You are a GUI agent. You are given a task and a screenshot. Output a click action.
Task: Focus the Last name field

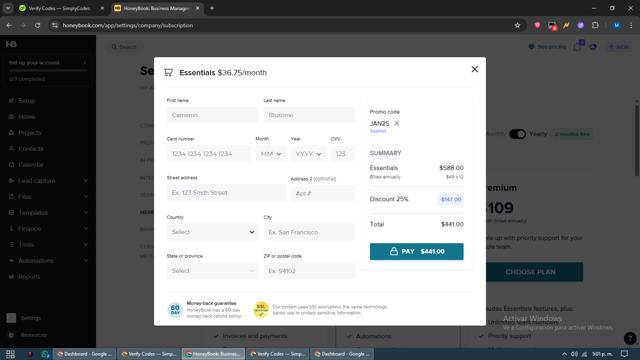click(309, 115)
